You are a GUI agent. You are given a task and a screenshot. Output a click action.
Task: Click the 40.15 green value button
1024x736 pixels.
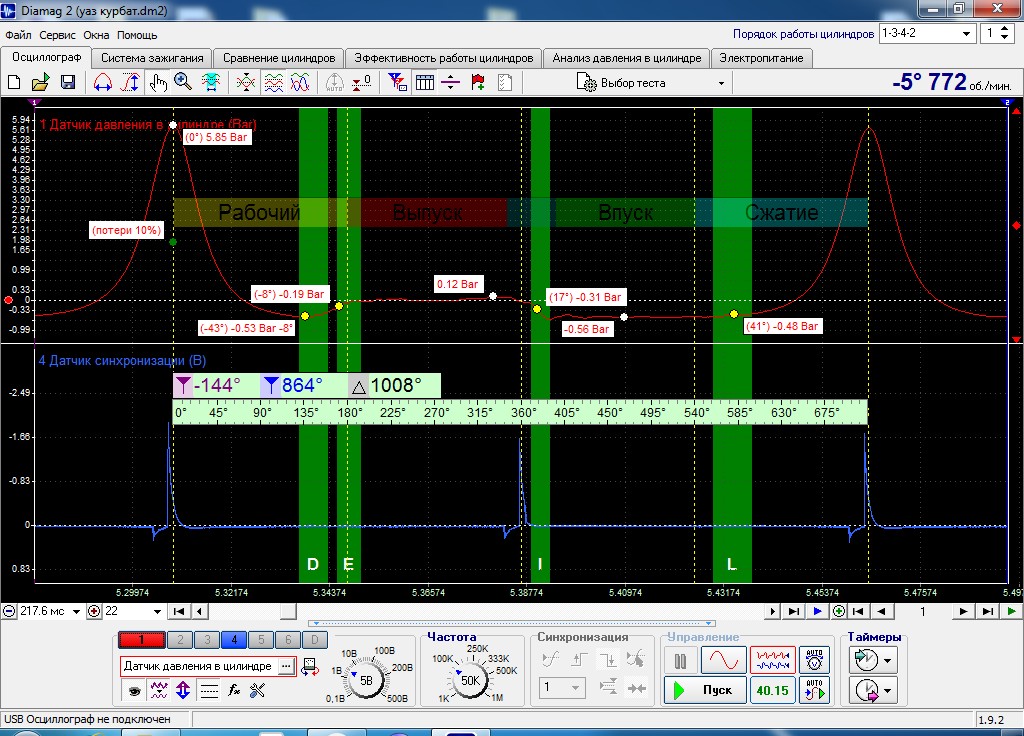point(773,690)
